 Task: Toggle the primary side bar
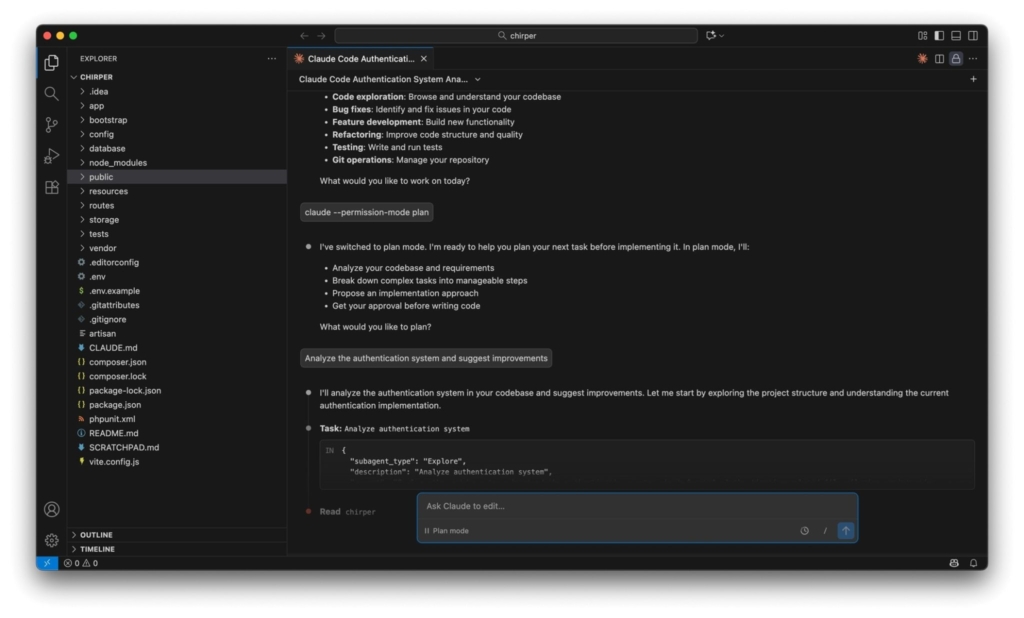click(x=939, y=35)
